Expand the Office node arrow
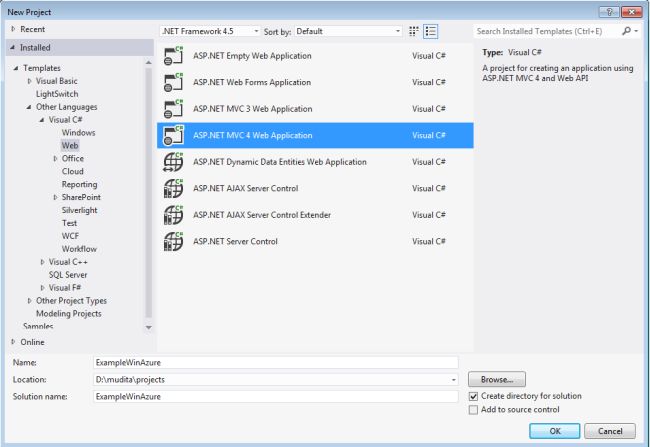This screenshot has height=447, width=650. point(55,159)
